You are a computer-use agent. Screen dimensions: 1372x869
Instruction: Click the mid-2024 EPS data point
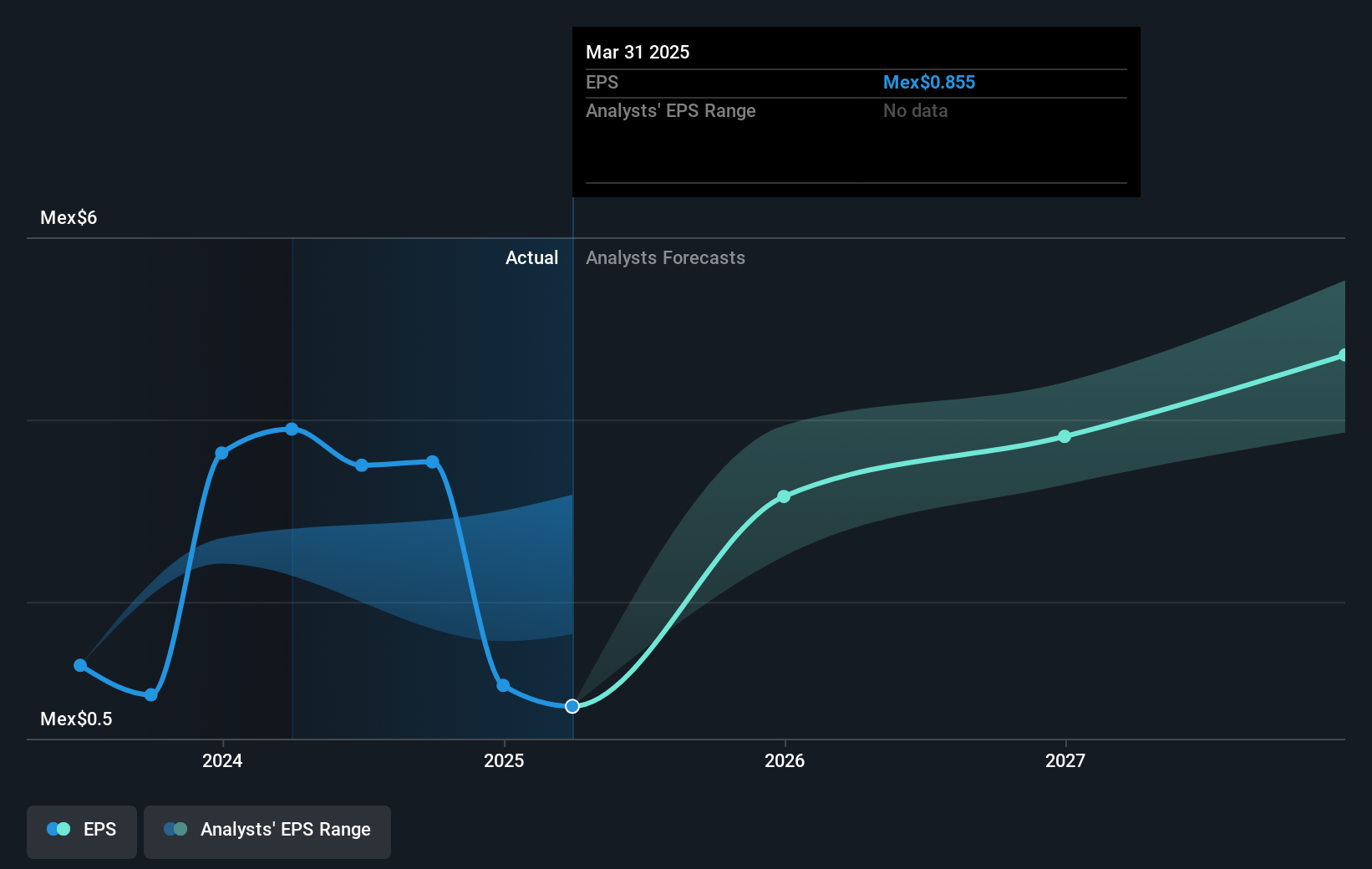(362, 465)
